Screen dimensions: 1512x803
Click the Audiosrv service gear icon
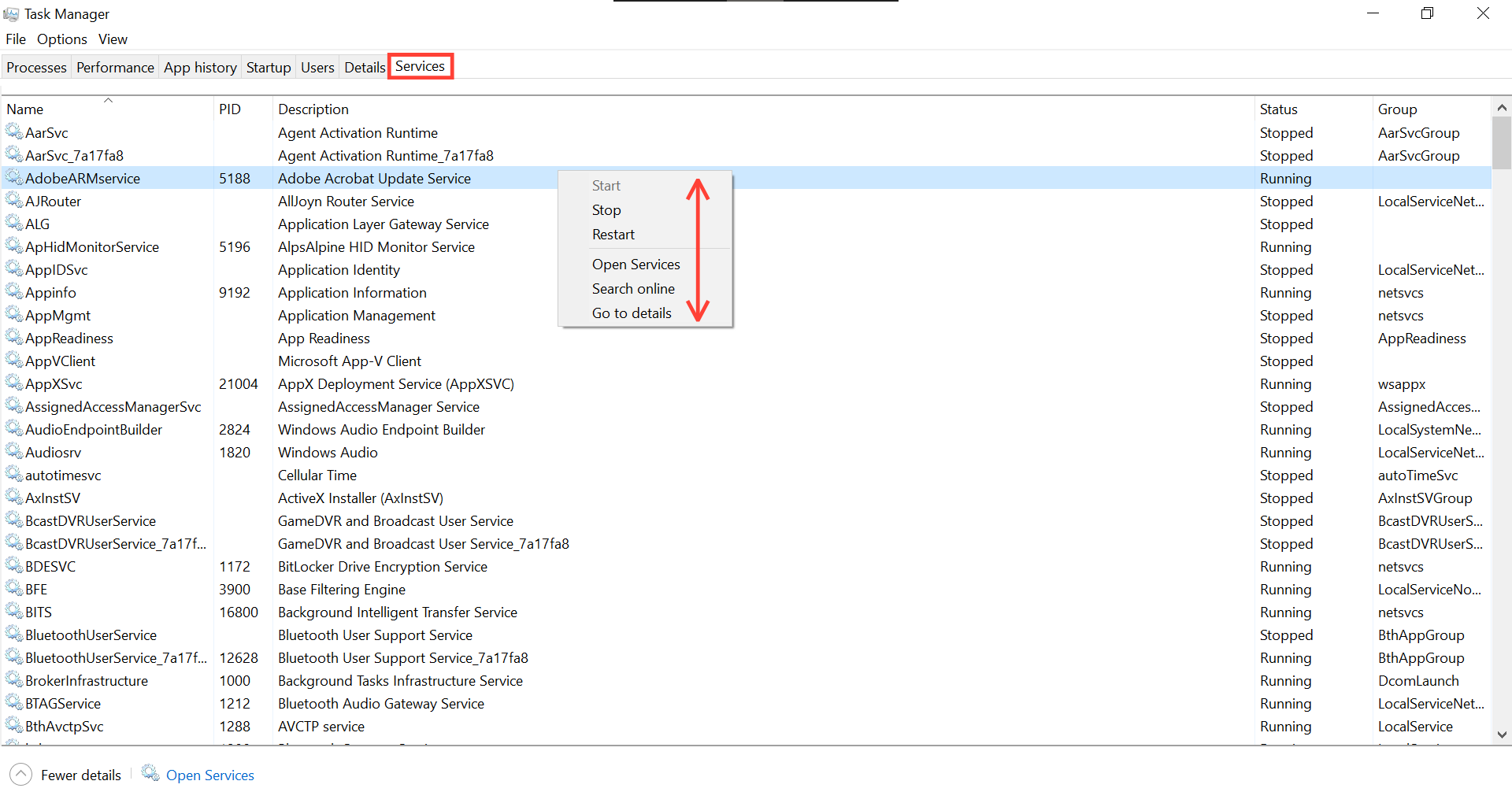click(13, 453)
